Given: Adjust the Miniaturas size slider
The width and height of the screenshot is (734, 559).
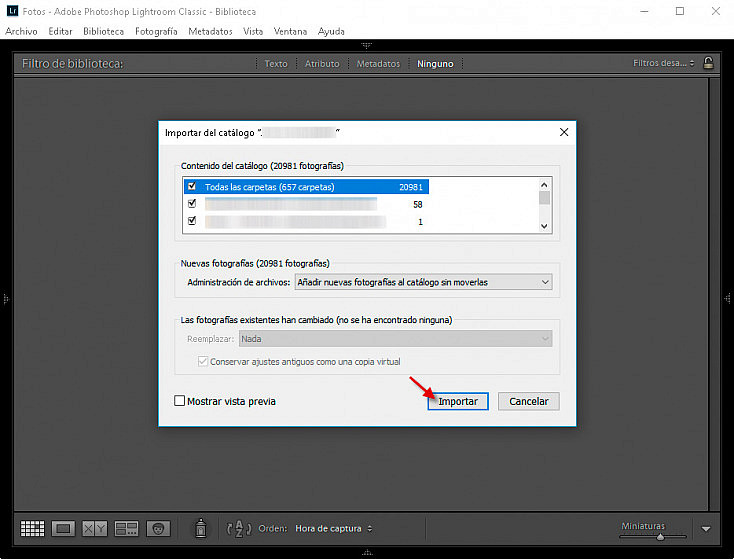Looking at the screenshot, I should (660, 537).
